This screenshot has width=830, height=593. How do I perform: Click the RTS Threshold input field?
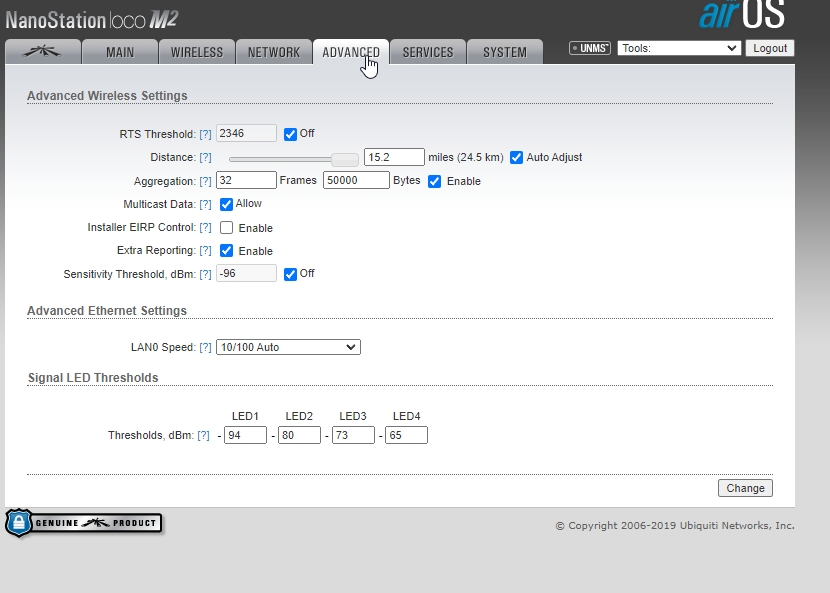coord(246,133)
